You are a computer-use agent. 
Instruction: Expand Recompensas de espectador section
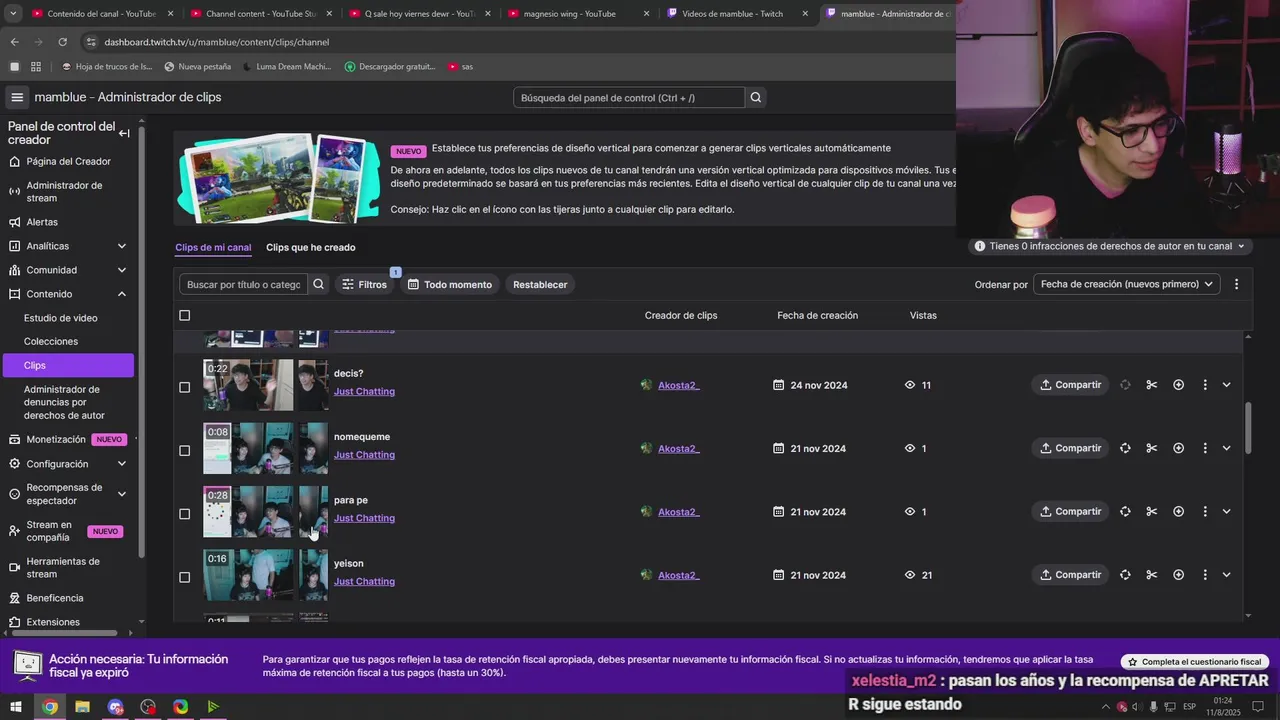(x=121, y=494)
